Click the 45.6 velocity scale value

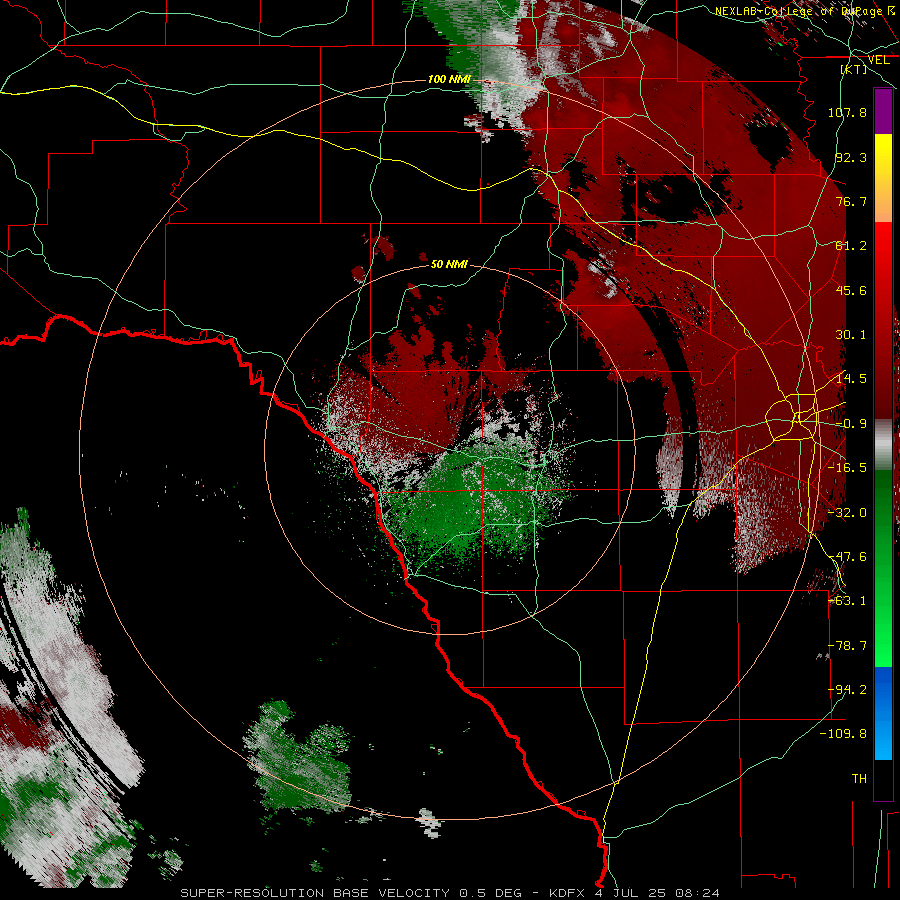[x=851, y=290]
